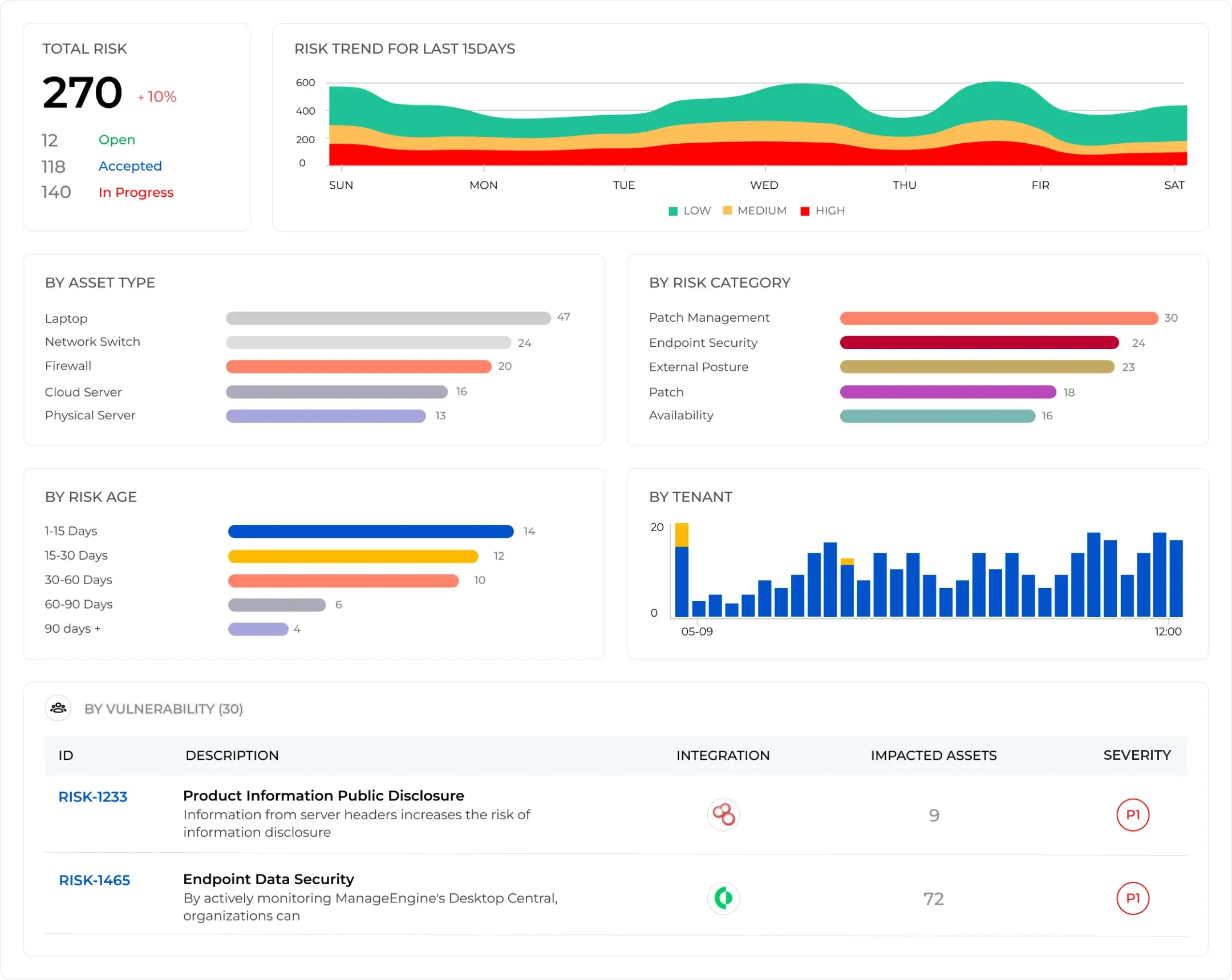Click the 30-60 Days risk age bar

tap(343, 581)
